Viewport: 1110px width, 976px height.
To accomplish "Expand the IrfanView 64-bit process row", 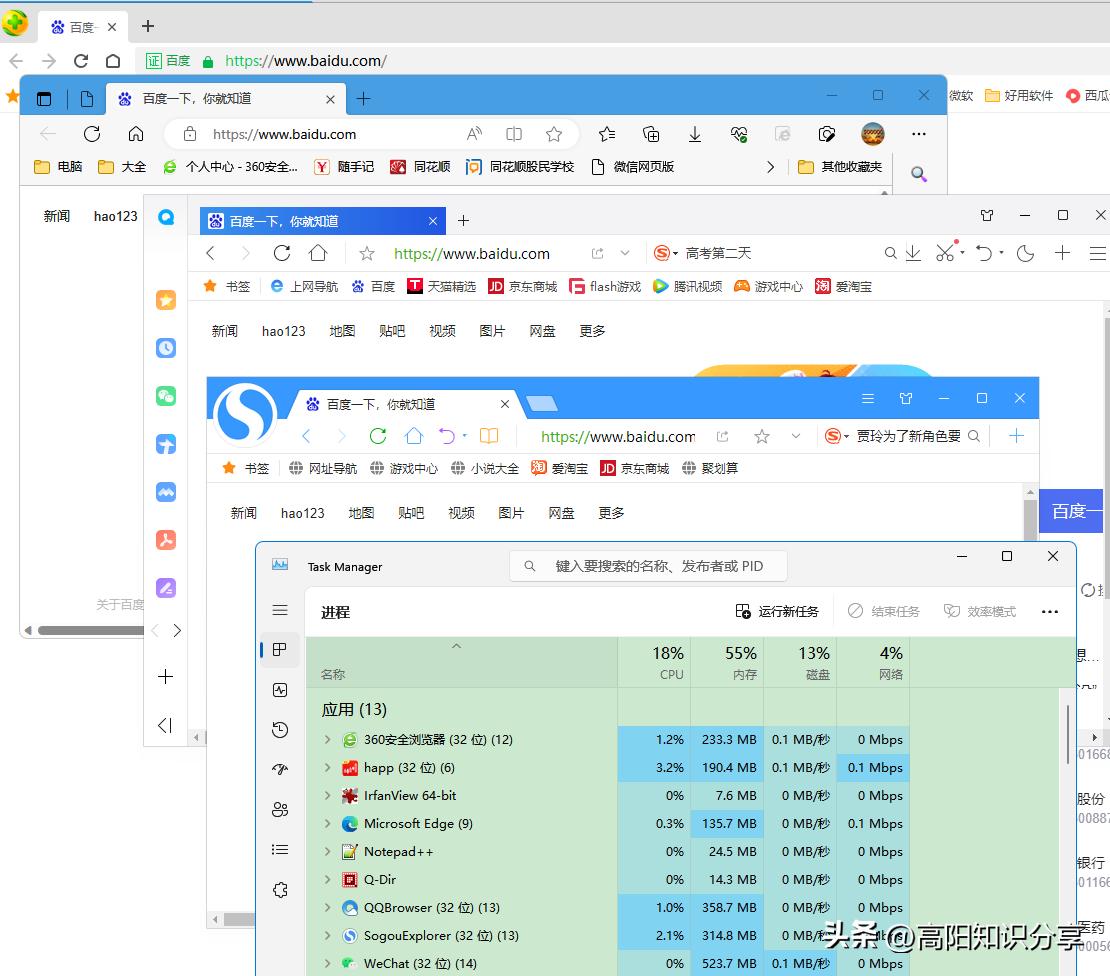I will pos(327,796).
